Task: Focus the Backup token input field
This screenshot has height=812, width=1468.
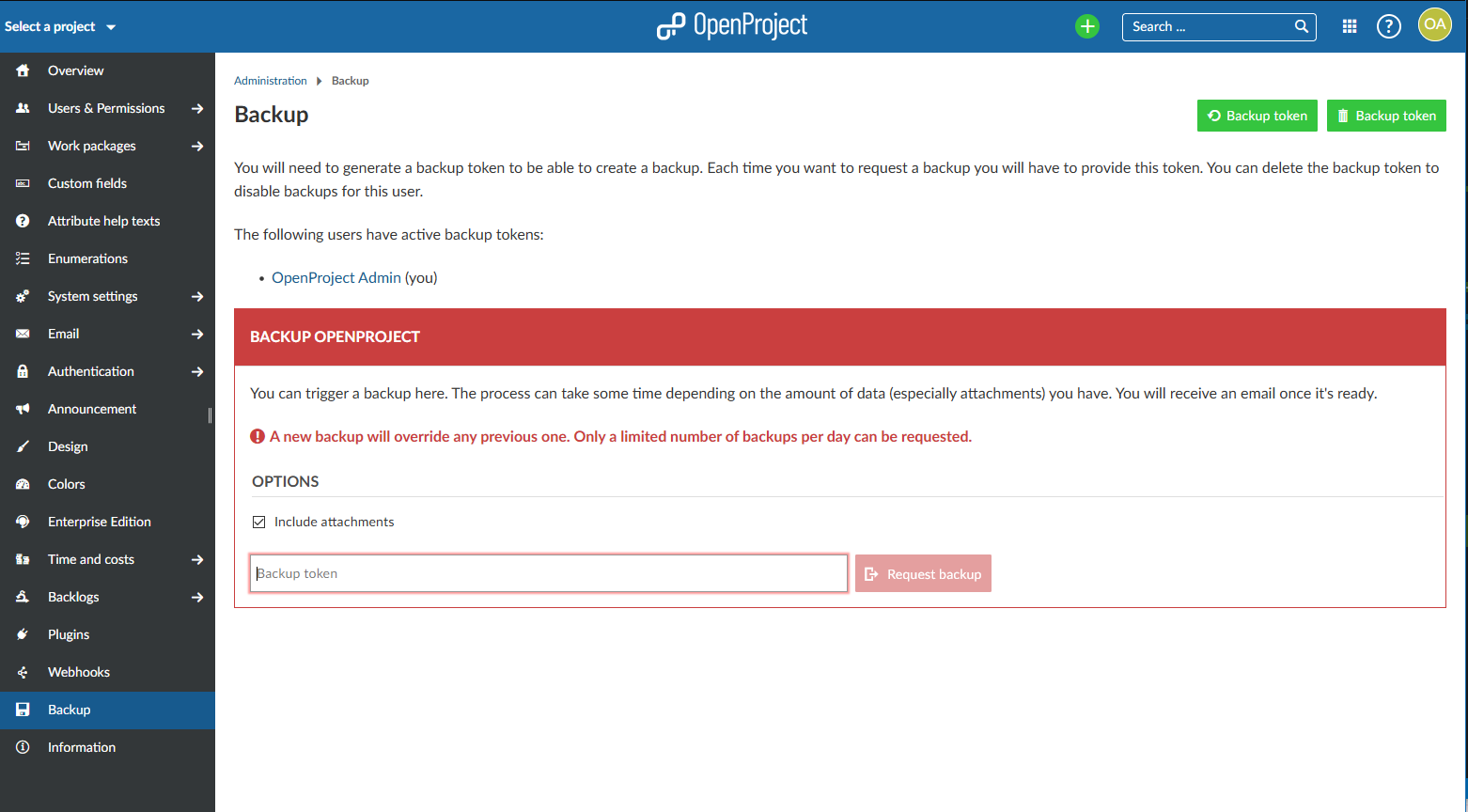Action: click(x=549, y=573)
